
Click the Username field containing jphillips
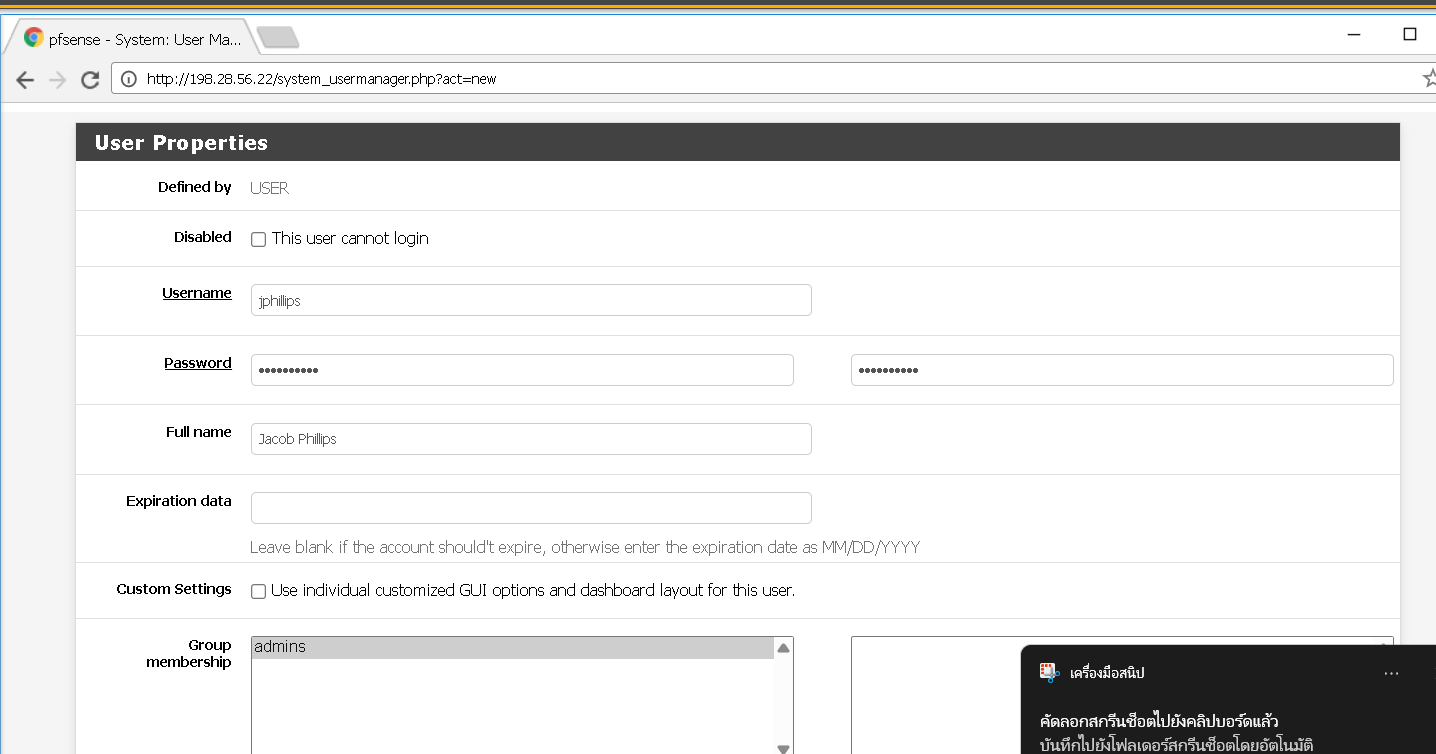point(530,300)
